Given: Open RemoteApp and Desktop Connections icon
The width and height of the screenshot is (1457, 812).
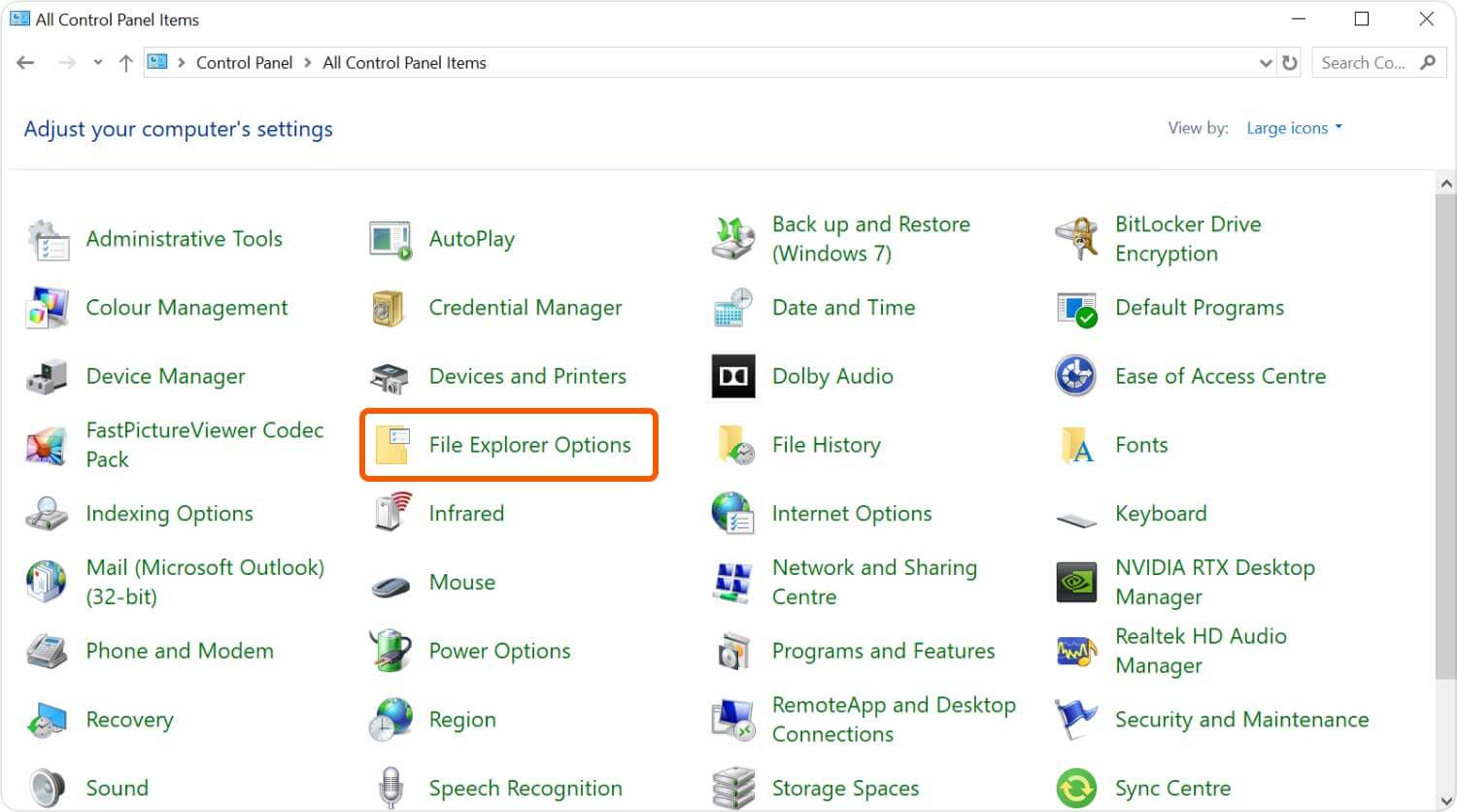Looking at the screenshot, I should click(x=733, y=721).
